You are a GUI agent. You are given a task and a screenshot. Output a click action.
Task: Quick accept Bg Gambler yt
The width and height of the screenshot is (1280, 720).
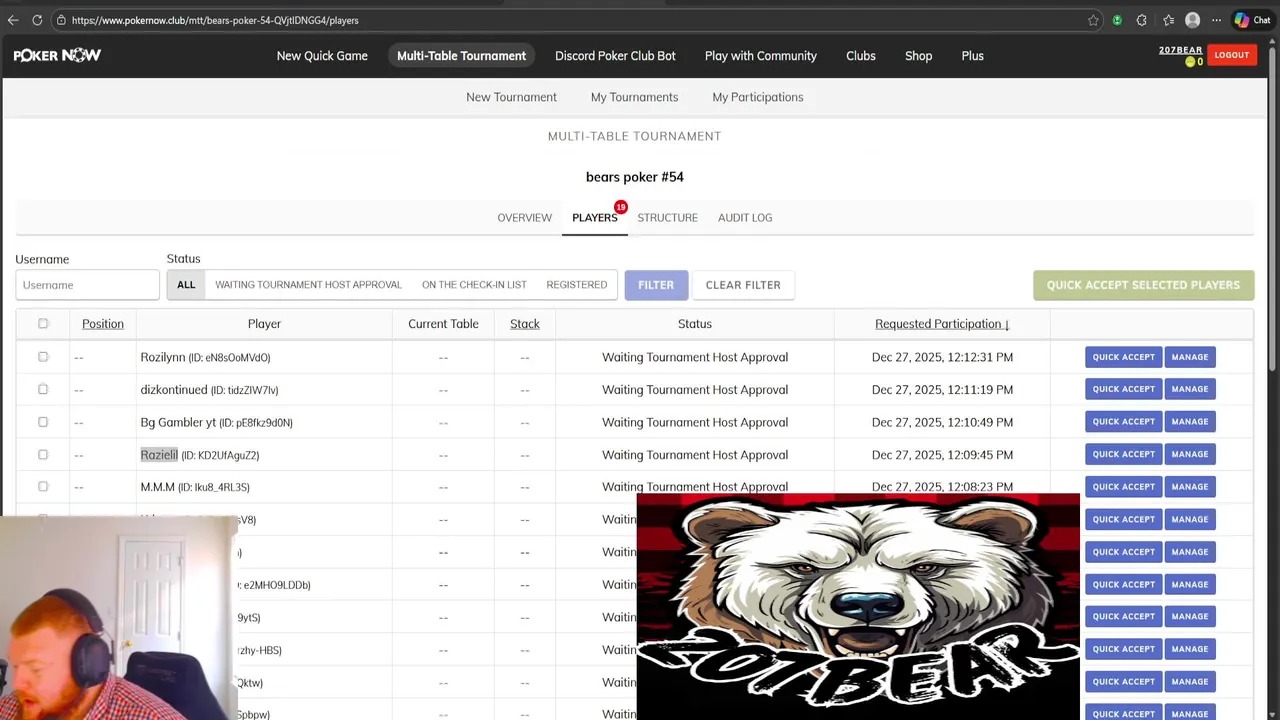[1123, 422]
